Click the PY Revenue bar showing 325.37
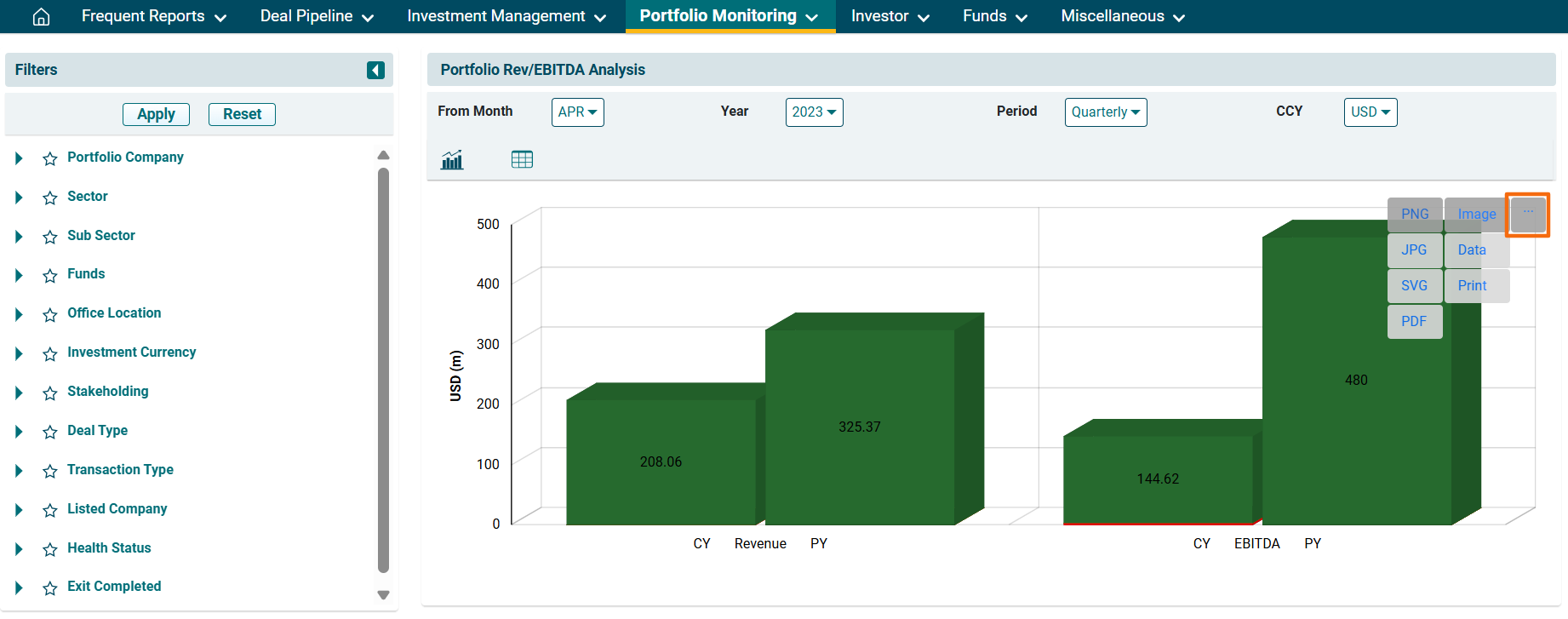Viewport: 1568px width, 619px height. click(859, 426)
